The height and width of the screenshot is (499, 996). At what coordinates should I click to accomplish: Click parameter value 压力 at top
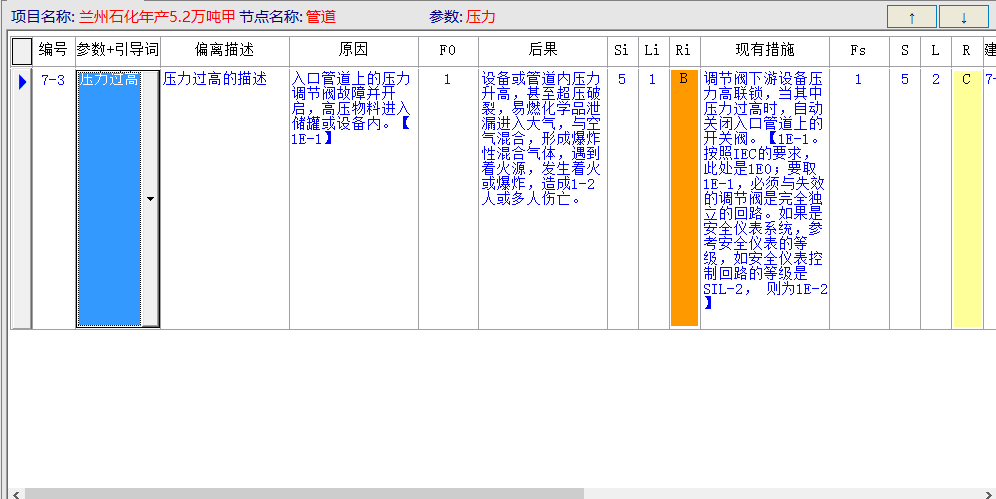[480, 17]
